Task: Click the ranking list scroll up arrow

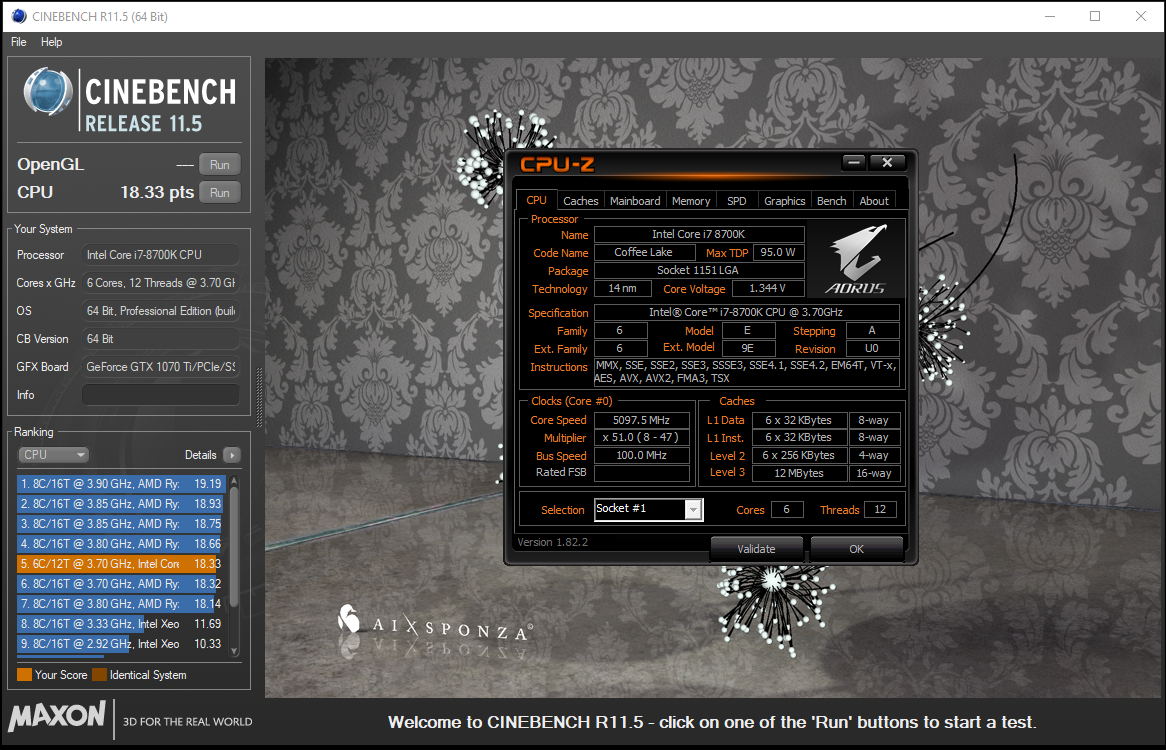Action: pyautogui.click(x=234, y=482)
